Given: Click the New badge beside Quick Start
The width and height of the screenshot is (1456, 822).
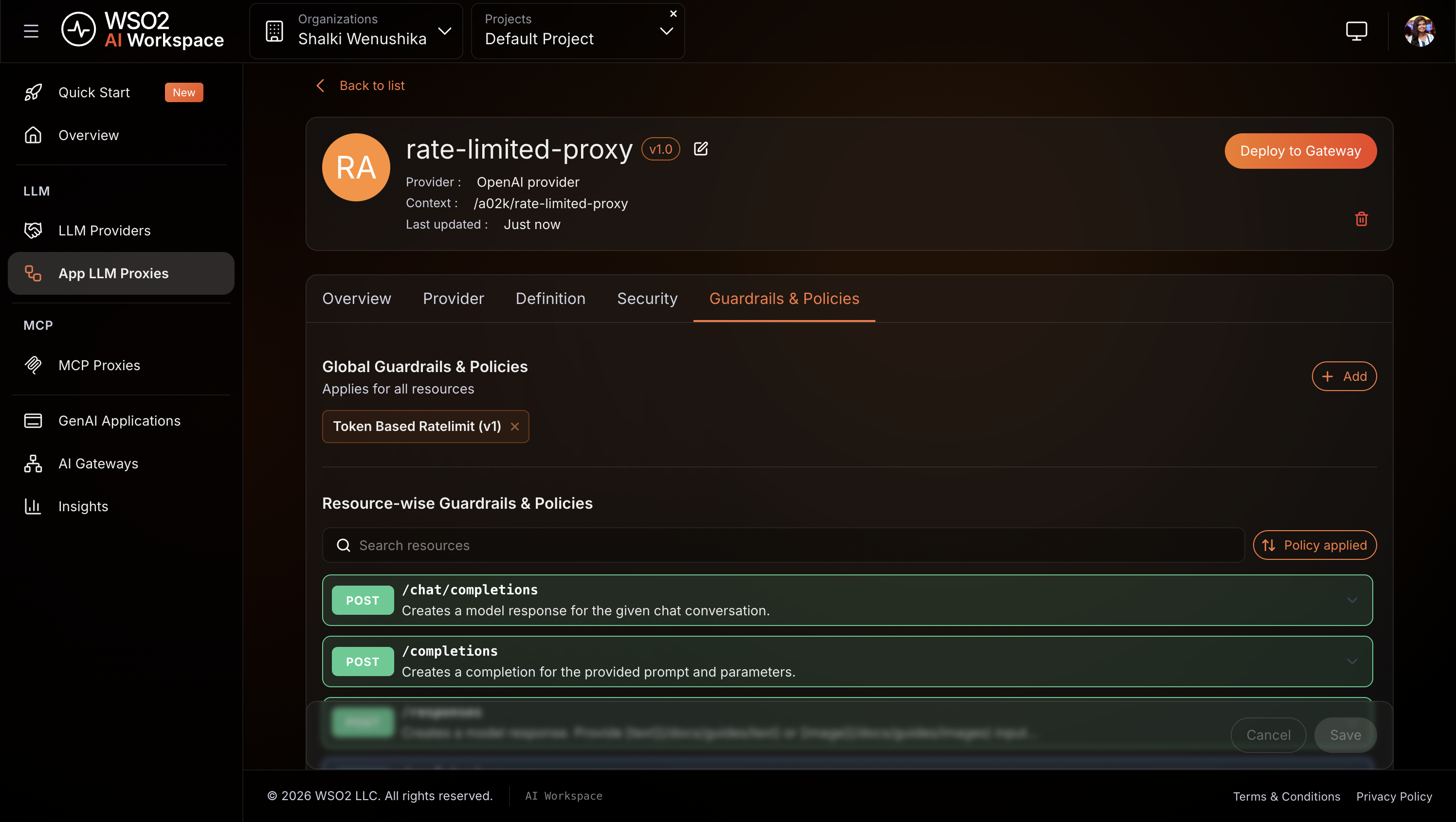Looking at the screenshot, I should pyautogui.click(x=183, y=92).
